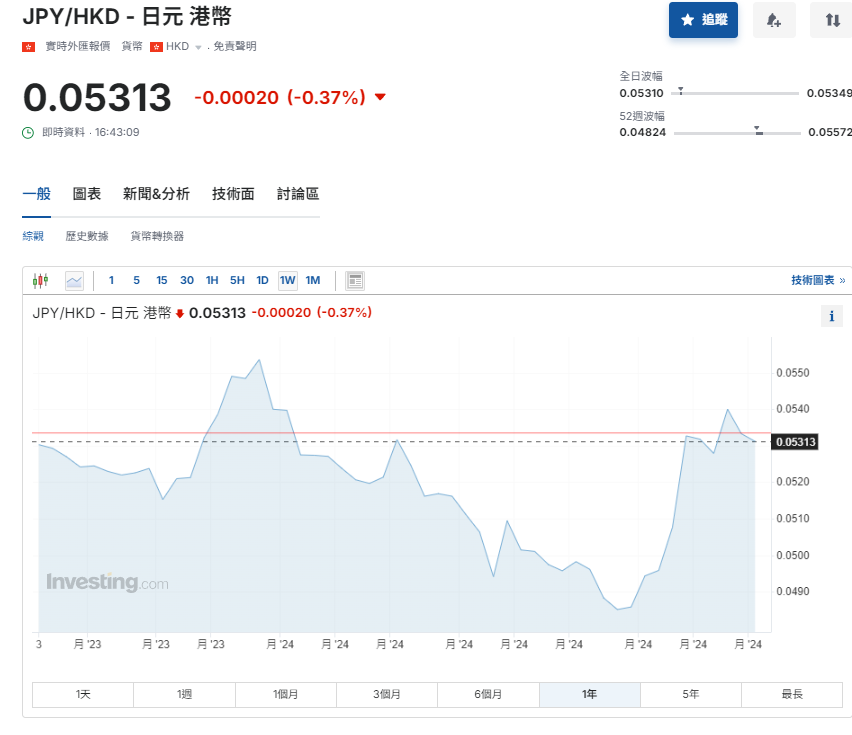
Task: Switch to area chart type icon
Action: pos(74,281)
